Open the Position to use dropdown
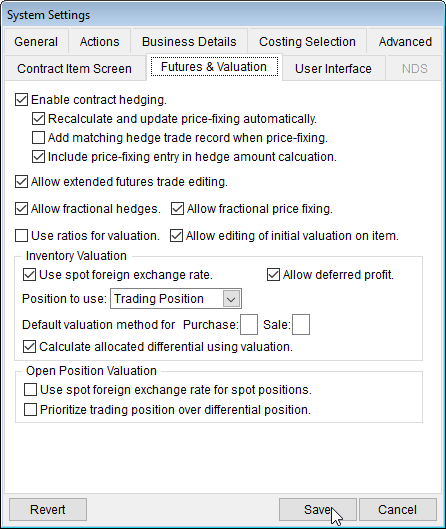The height and width of the screenshot is (529, 446). click(x=176, y=299)
